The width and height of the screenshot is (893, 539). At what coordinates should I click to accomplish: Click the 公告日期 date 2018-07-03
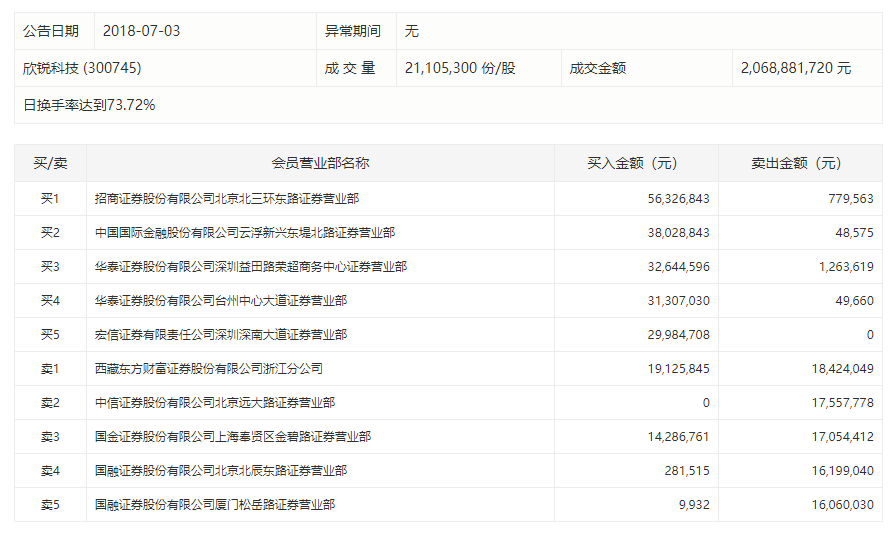141,31
